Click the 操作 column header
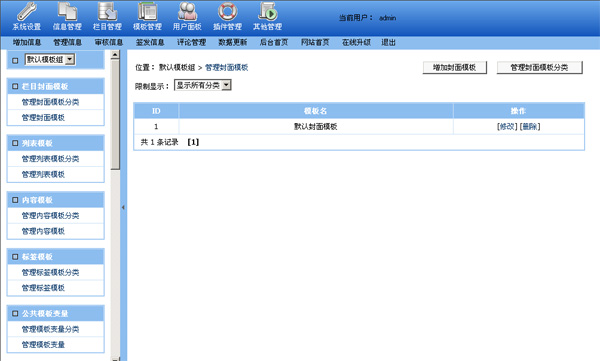The width and height of the screenshot is (600, 361). pyautogui.click(x=518, y=111)
